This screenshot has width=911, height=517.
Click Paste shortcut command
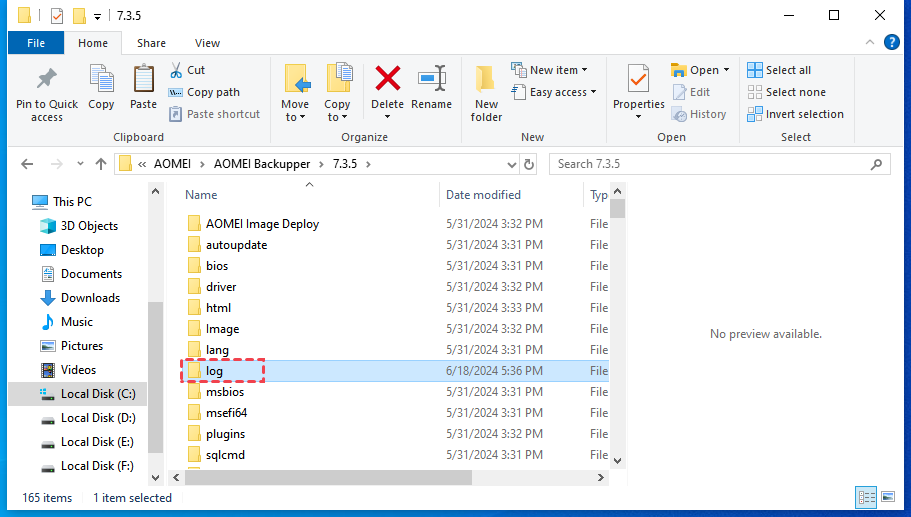(214, 114)
